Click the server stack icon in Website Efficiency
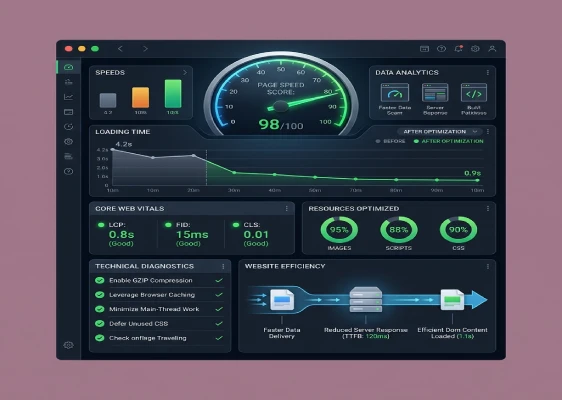 [x=366, y=299]
